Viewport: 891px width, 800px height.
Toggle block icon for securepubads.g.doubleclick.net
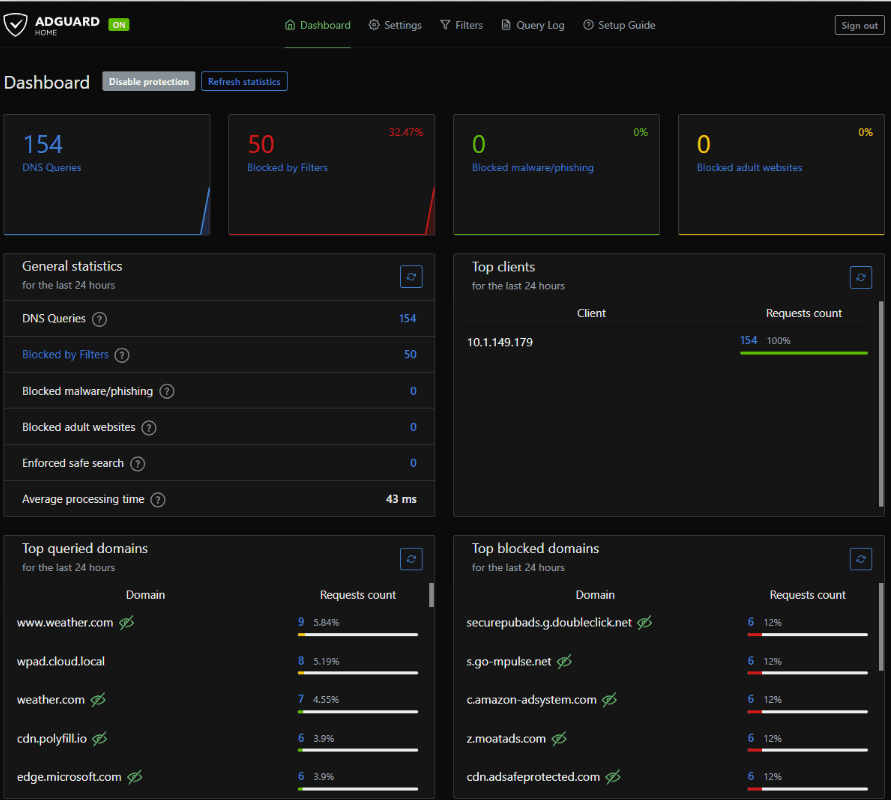(x=645, y=623)
